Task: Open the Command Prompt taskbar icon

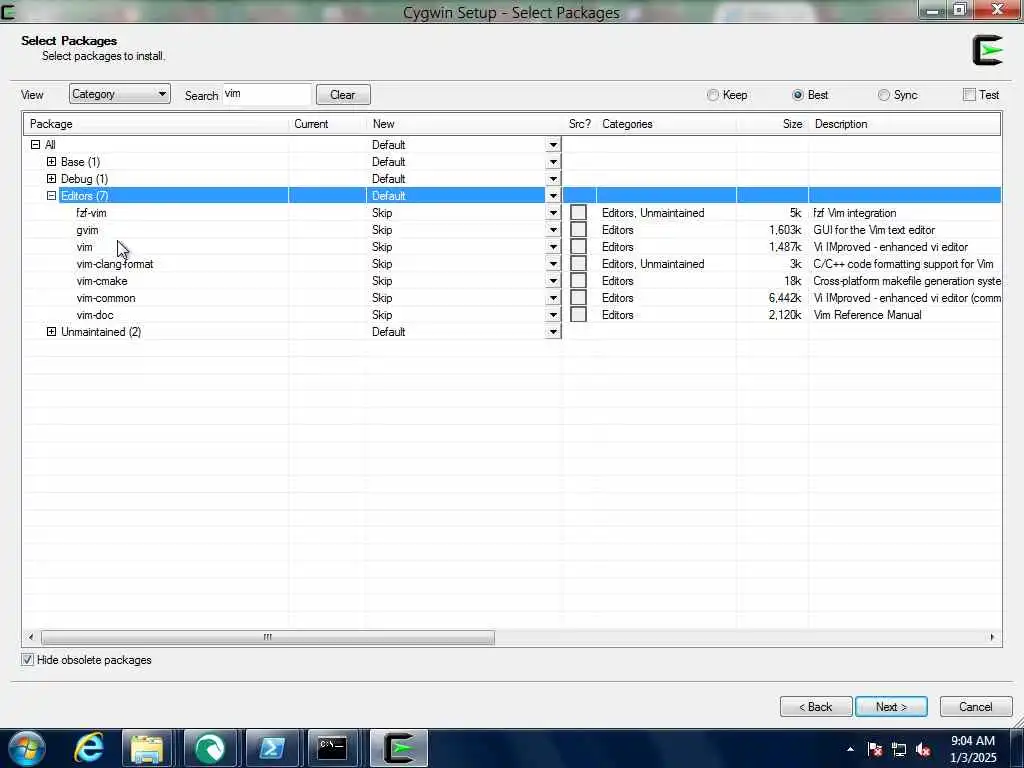Action: (332, 748)
